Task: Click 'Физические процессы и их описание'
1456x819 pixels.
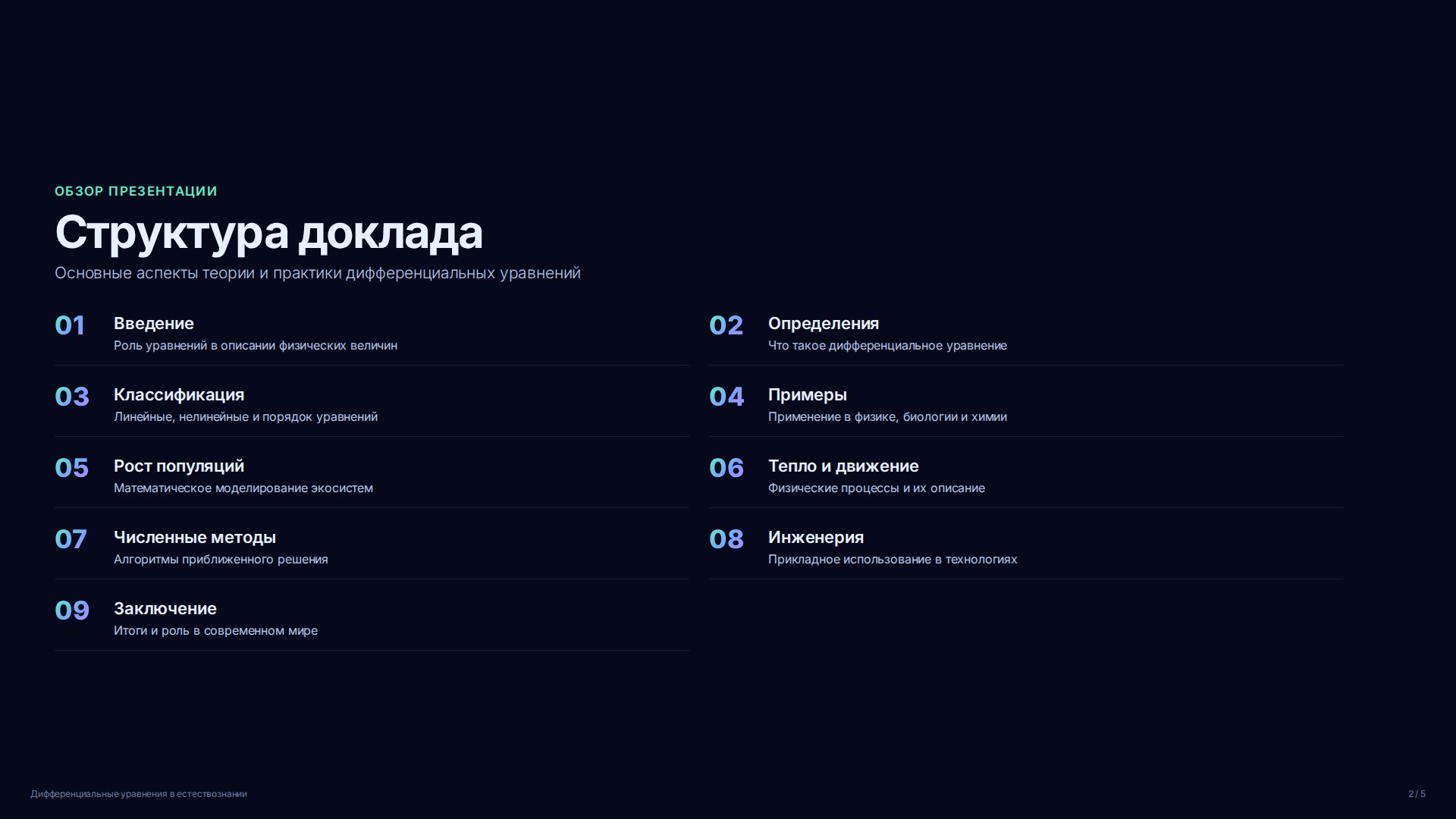Action: pos(877,488)
